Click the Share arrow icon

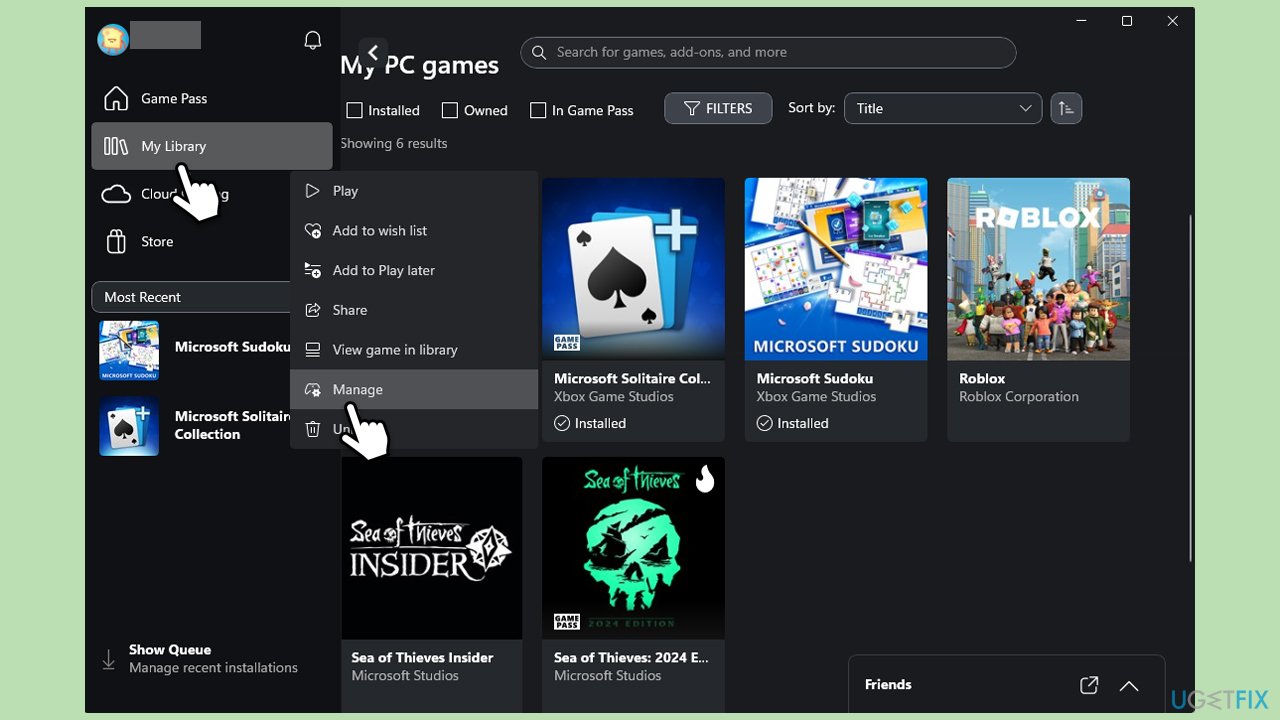[313, 310]
